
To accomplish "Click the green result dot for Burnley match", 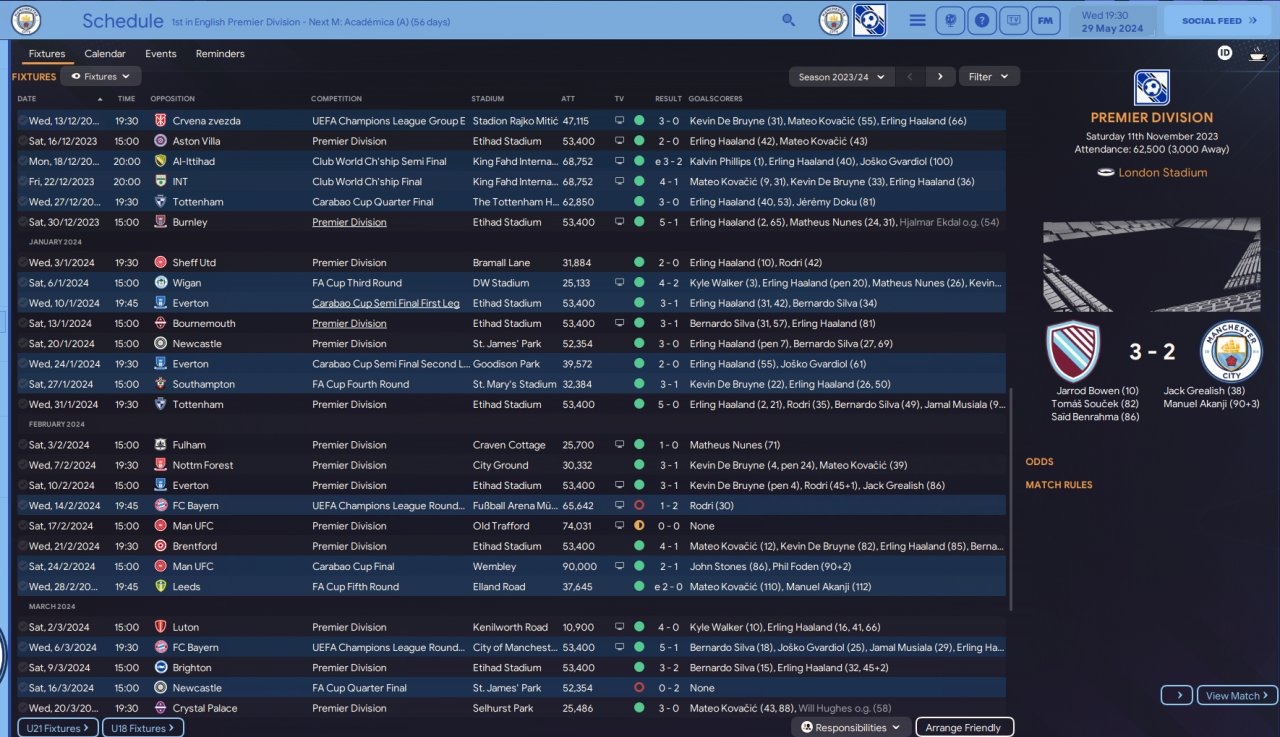I will coord(639,222).
